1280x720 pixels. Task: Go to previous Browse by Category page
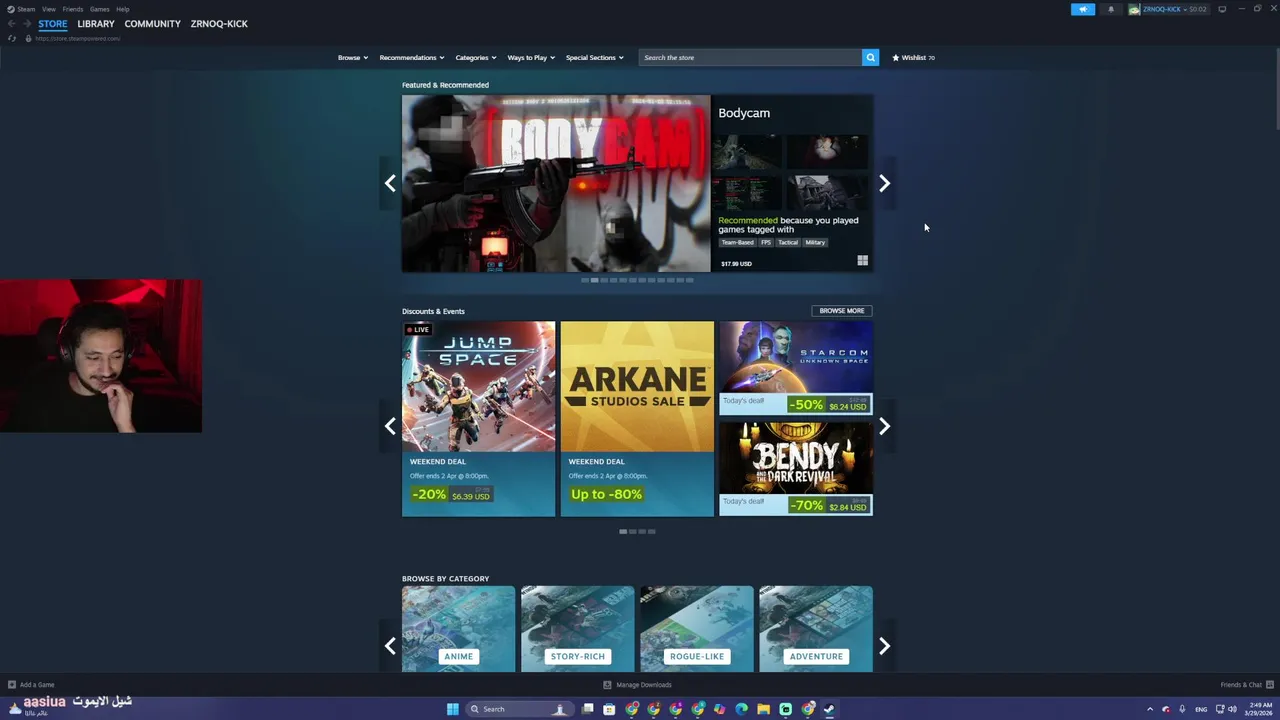point(390,646)
